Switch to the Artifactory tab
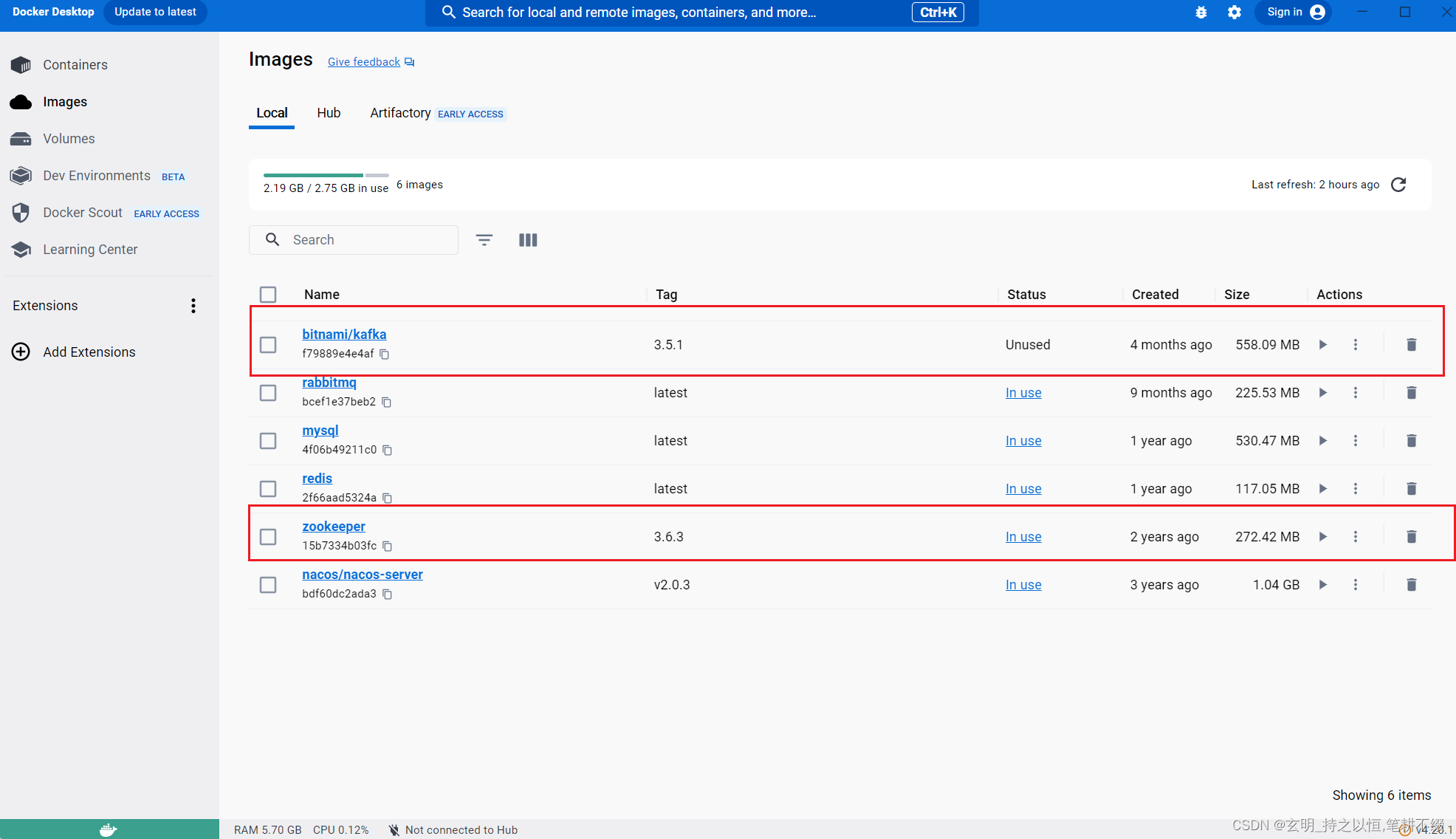The height and width of the screenshot is (839, 1456). 400,113
